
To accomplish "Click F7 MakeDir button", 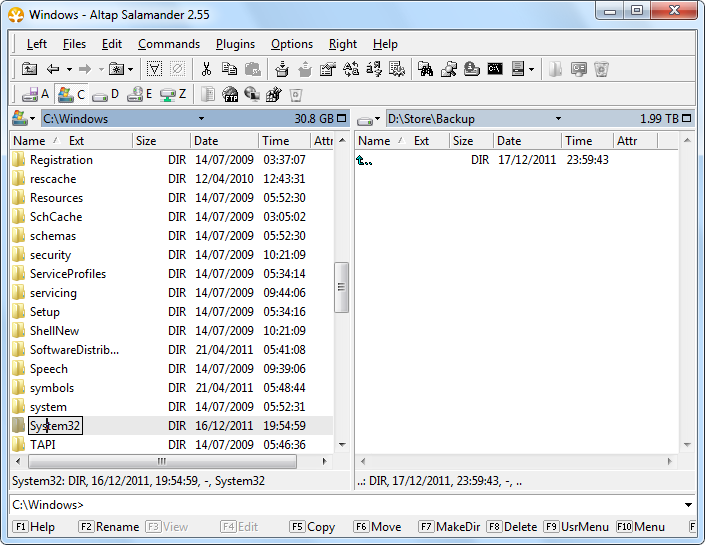I will [x=449, y=527].
